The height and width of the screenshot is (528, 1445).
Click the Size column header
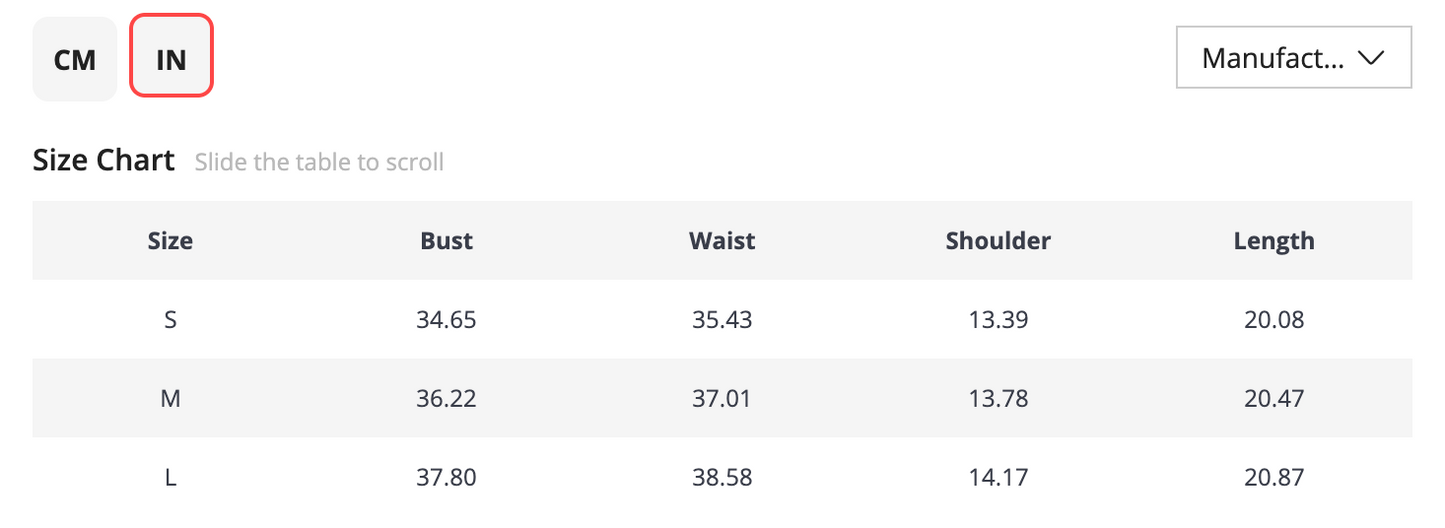click(170, 240)
